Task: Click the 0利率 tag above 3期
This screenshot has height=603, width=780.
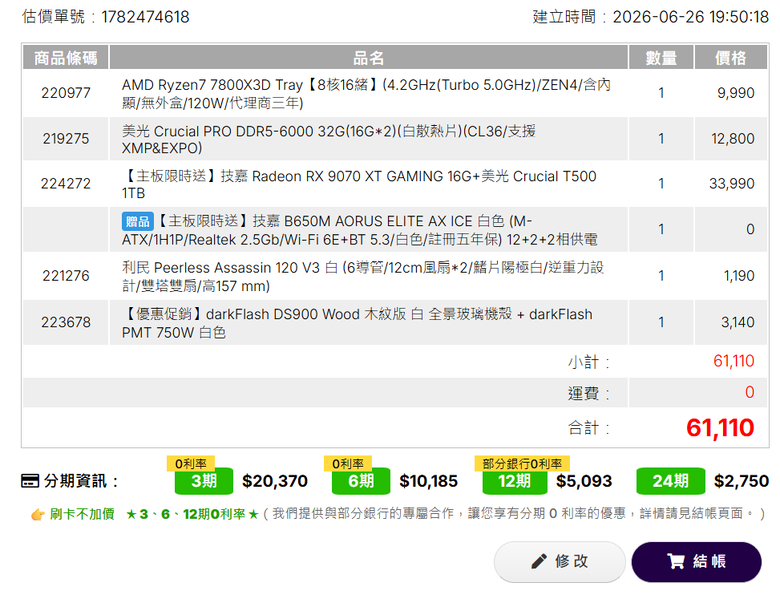Action: pyautogui.click(x=191, y=463)
